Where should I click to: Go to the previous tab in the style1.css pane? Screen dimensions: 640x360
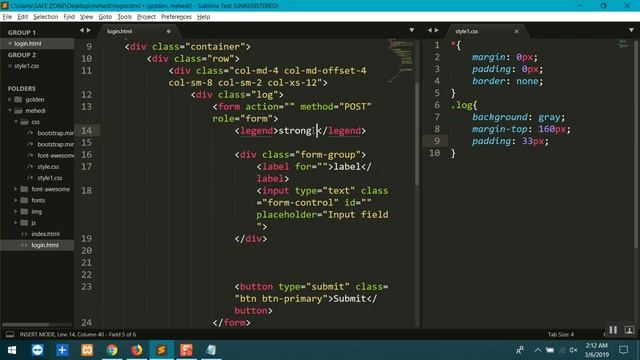[x=429, y=30]
